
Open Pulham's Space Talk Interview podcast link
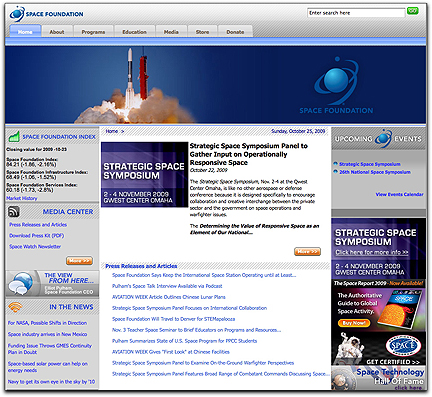[167, 286]
